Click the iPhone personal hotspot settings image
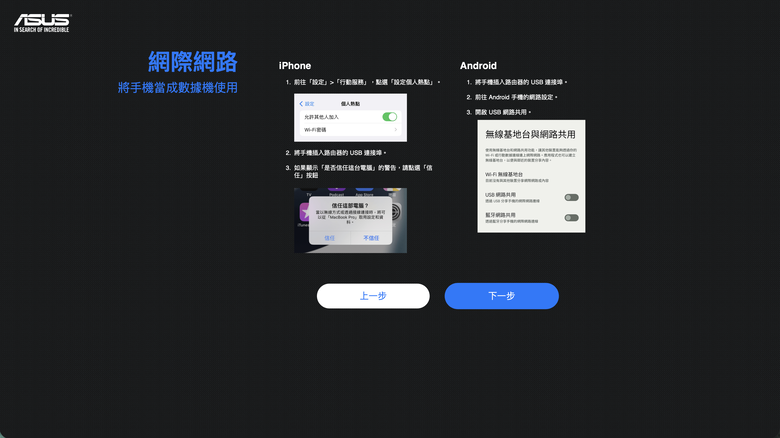The image size is (780, 438). [x=350, y=117]
